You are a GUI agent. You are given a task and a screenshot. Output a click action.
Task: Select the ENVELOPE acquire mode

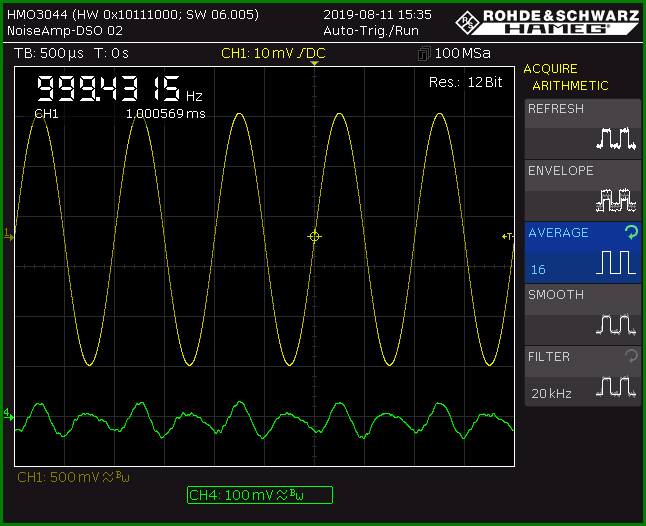[583, 191]
